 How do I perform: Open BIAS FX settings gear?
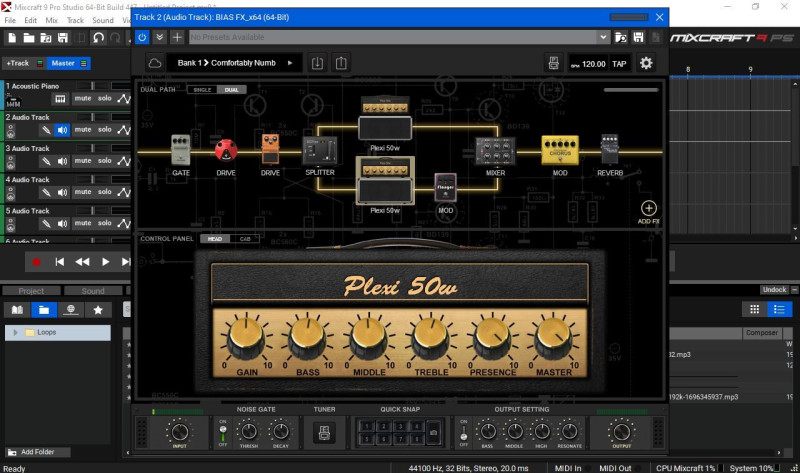point(646,63)
